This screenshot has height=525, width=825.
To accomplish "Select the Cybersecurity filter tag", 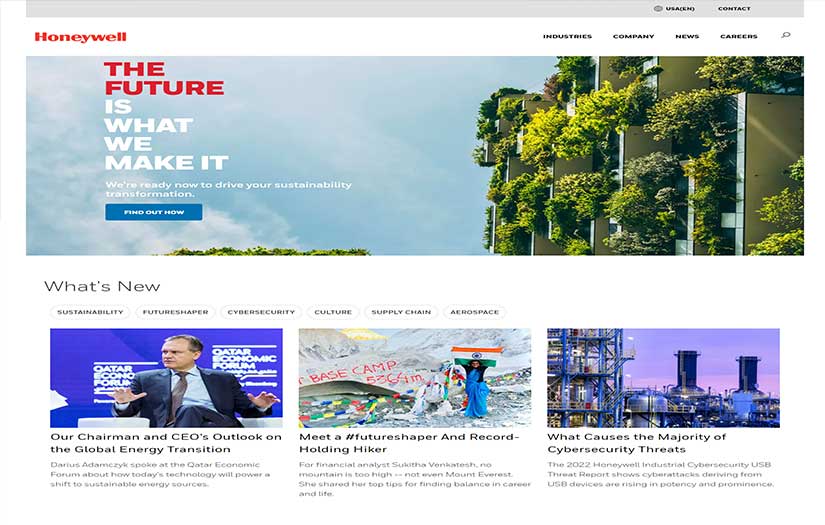I will [261, 312].
